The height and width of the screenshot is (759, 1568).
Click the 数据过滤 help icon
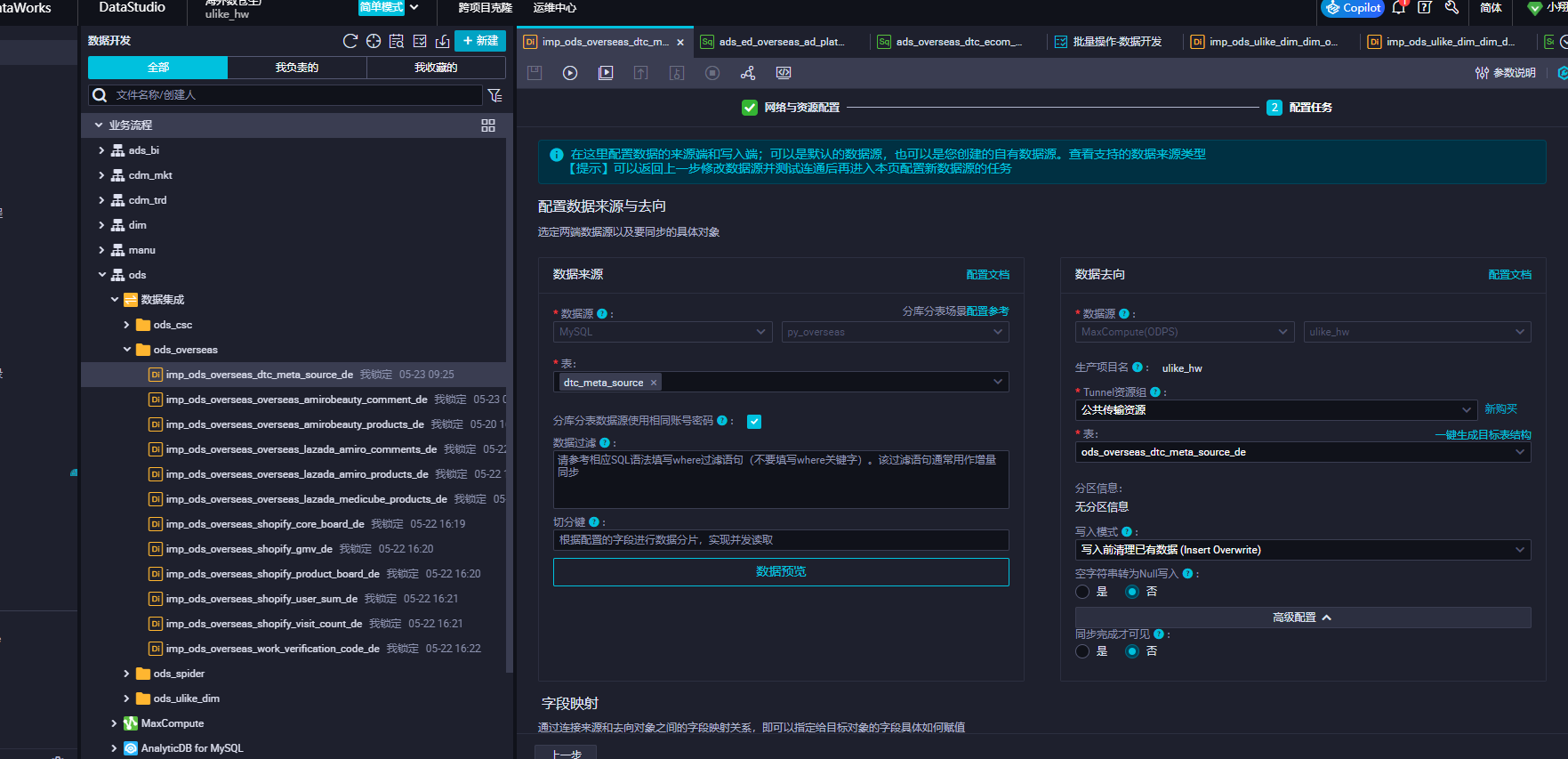pos(605,442)
